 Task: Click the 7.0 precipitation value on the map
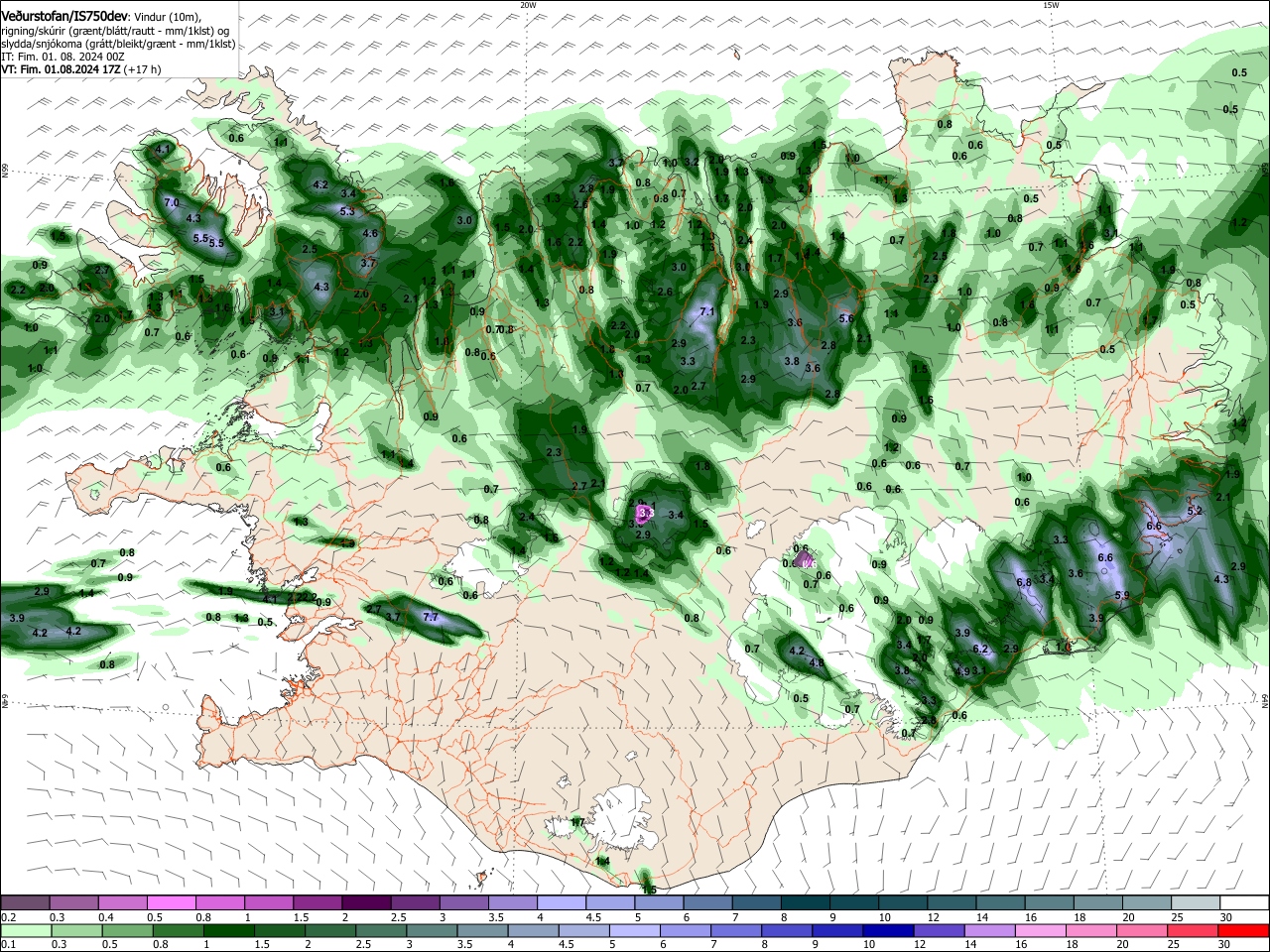coord(171,203)
